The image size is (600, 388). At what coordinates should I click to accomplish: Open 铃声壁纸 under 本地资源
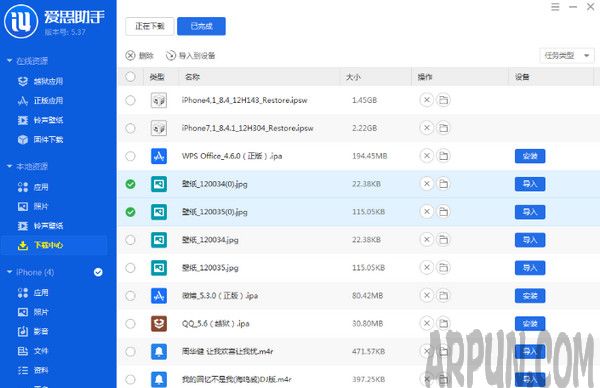click(40, 226)
